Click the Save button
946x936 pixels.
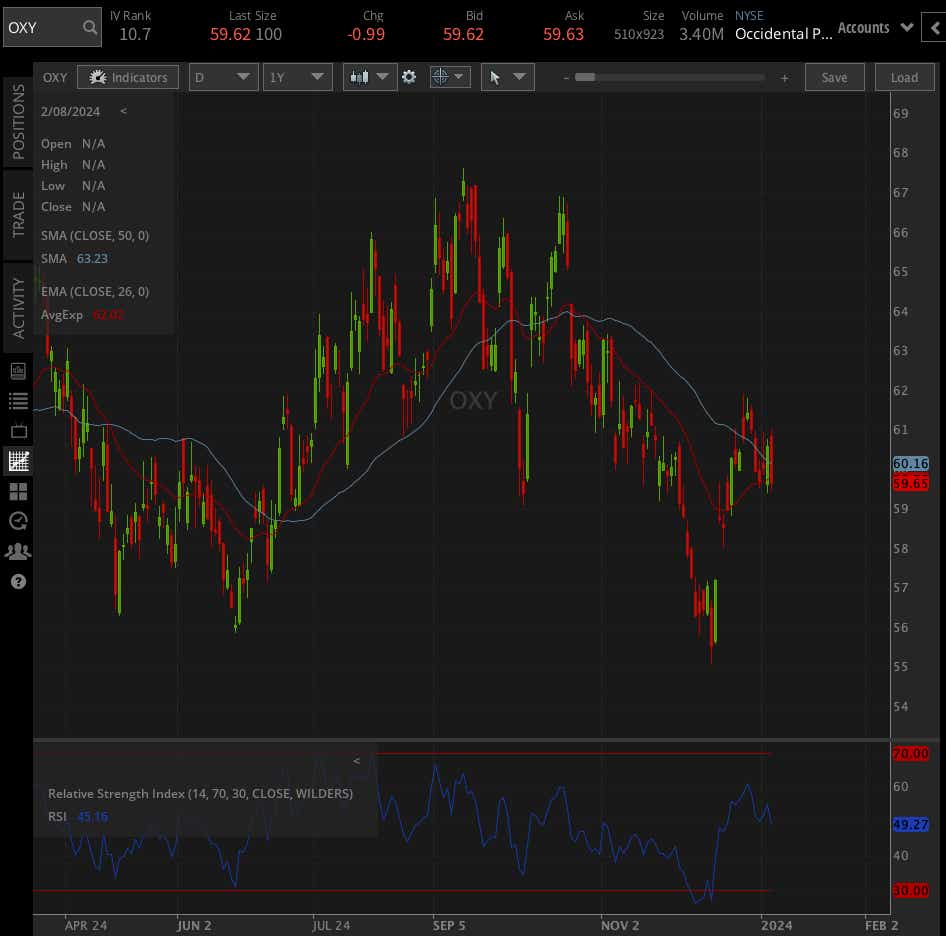click(x=834, y=76)
